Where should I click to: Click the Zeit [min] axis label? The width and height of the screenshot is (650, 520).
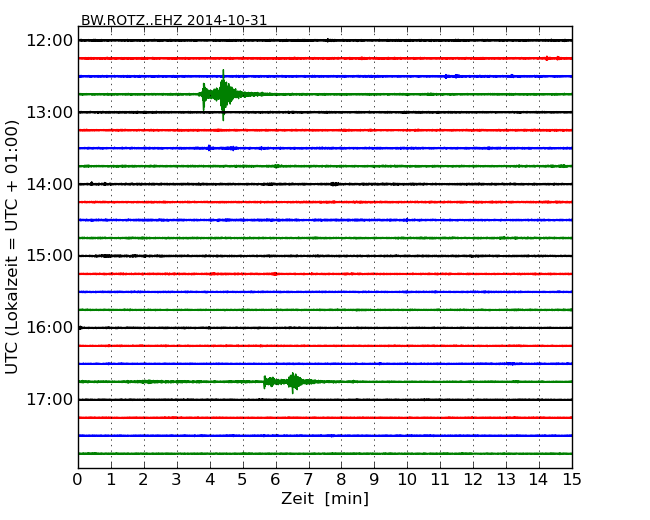point(325,498)
